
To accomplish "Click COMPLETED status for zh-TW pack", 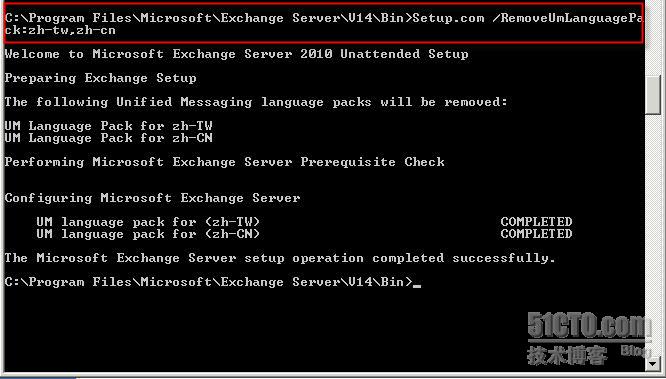I will click(536, 222).
